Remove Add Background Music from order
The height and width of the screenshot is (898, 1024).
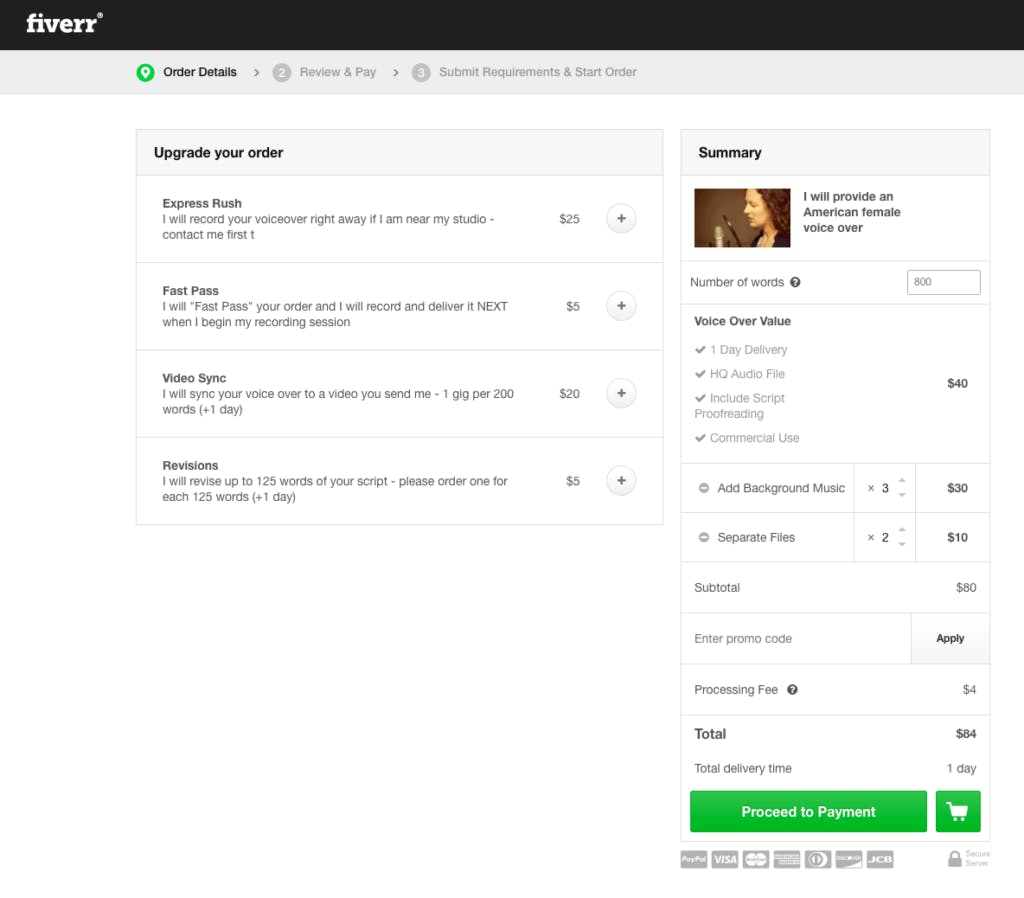[x=706, y=488]
